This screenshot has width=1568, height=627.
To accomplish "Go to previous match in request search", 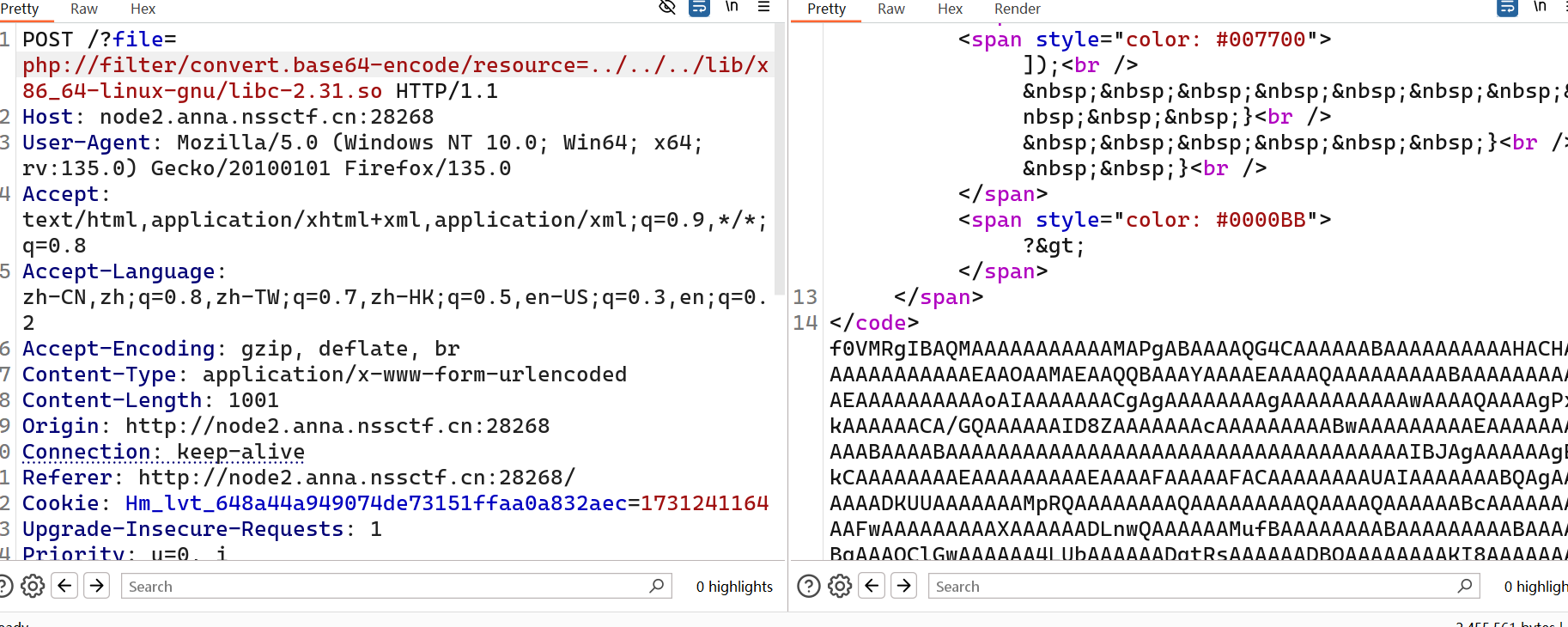I will (x=65, y=586).
